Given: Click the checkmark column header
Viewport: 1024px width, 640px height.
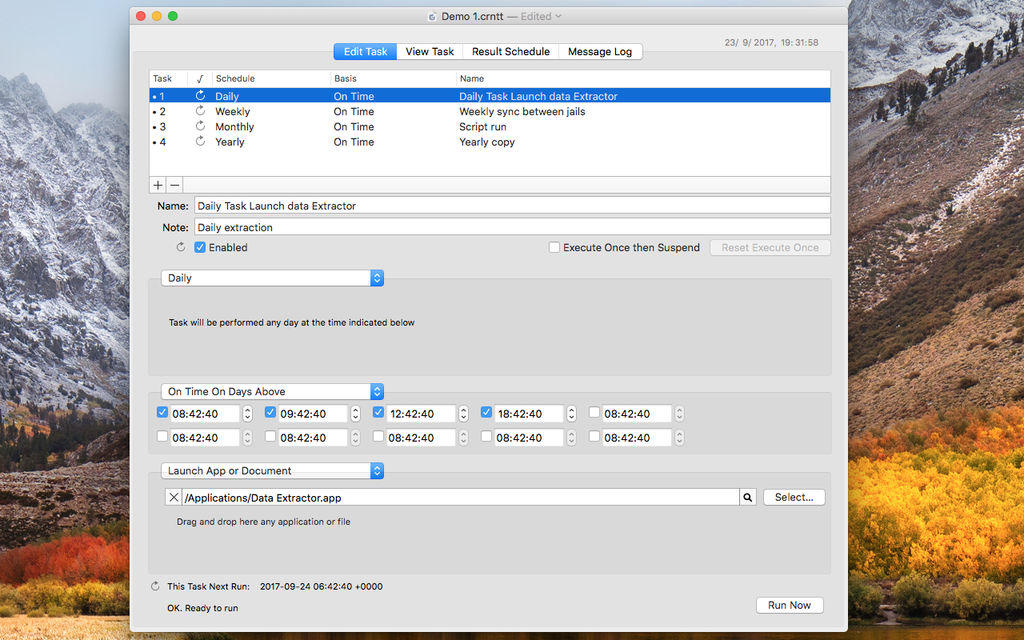Looking at the screenshot, I should pyautogui.click(x=200, y=78).
